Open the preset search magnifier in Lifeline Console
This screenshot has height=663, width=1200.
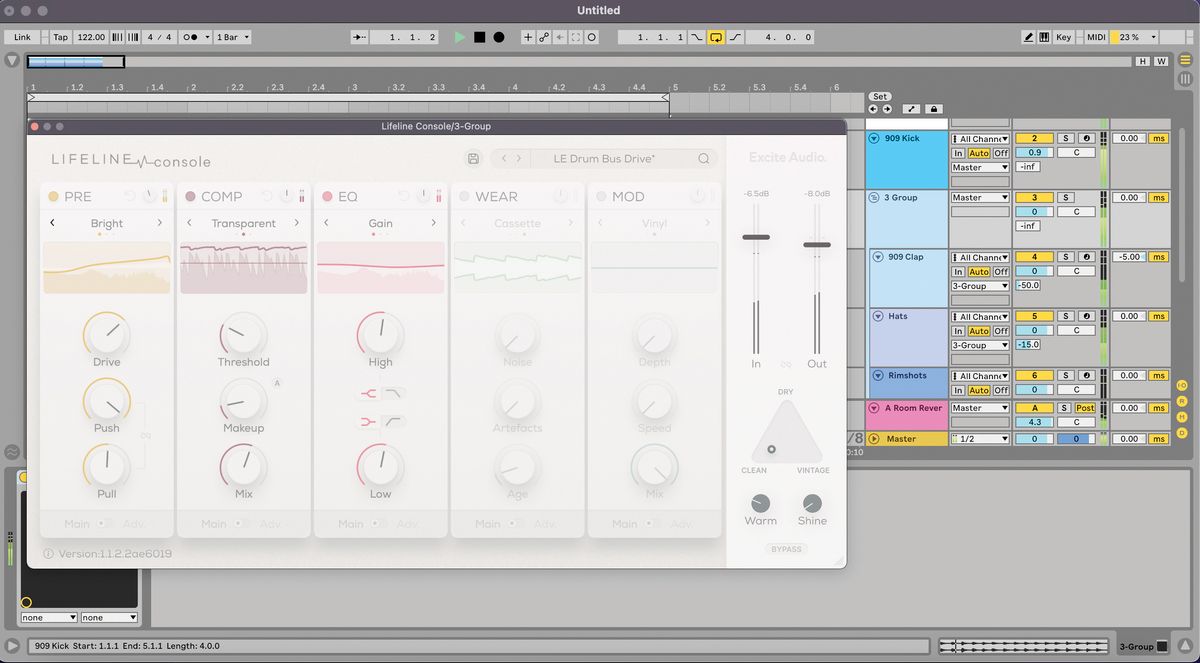(x=703, y=159)
